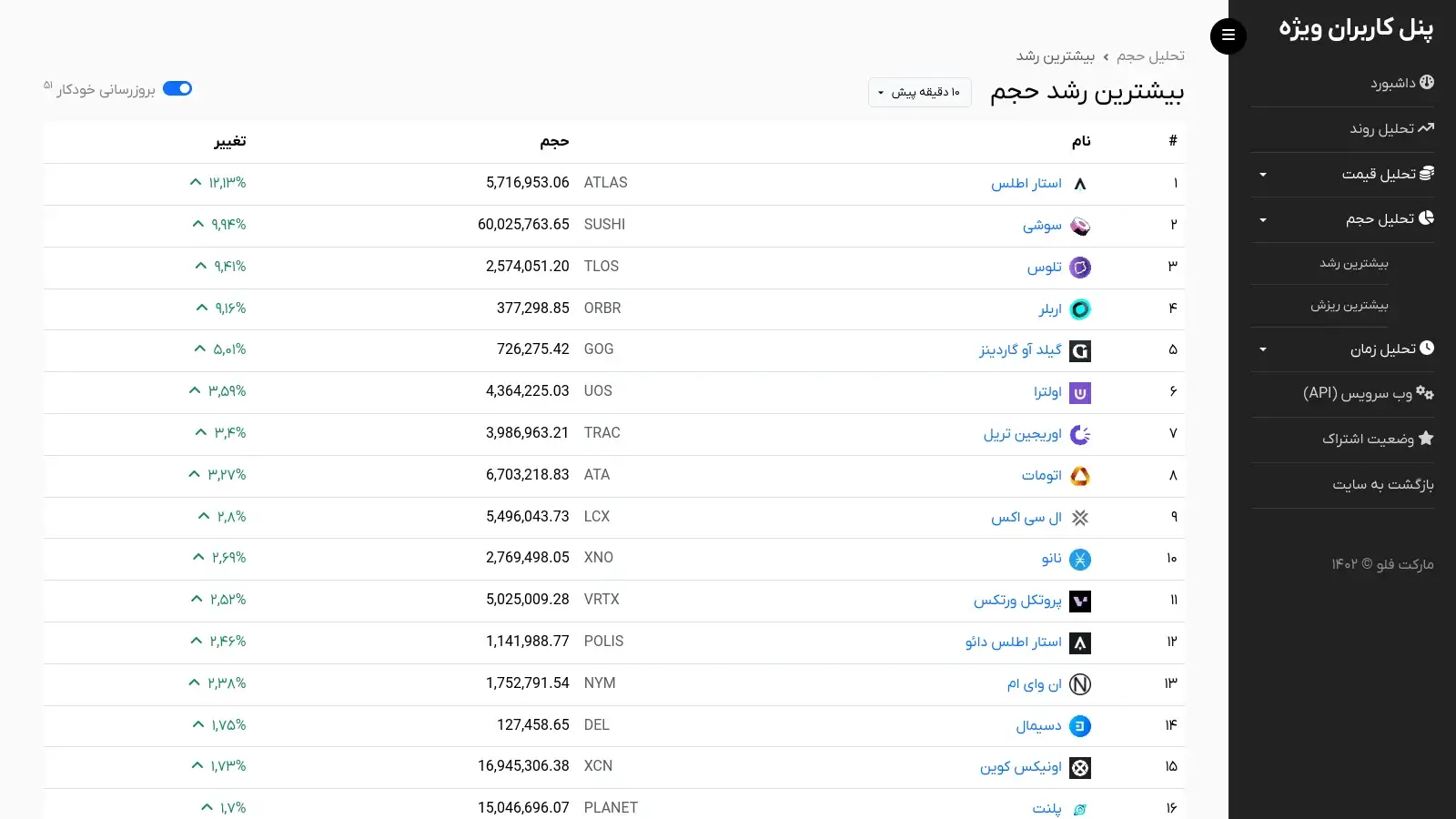Viewport: 1456px width, 819px height.
Task: Click change value ۱۲٫۱۳%
Action: click(x=227, y=183)
